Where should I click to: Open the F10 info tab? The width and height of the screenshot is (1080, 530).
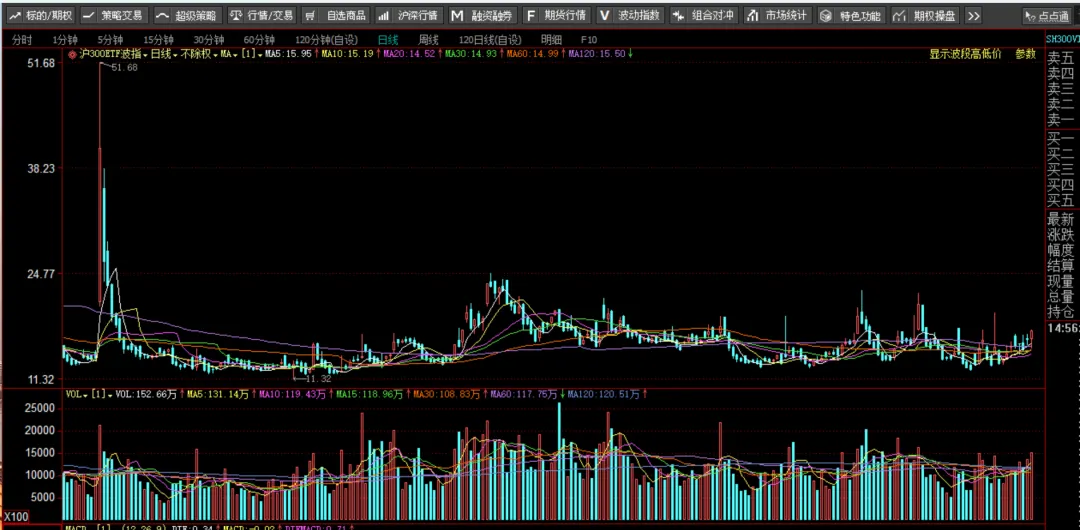coord(589,40)
